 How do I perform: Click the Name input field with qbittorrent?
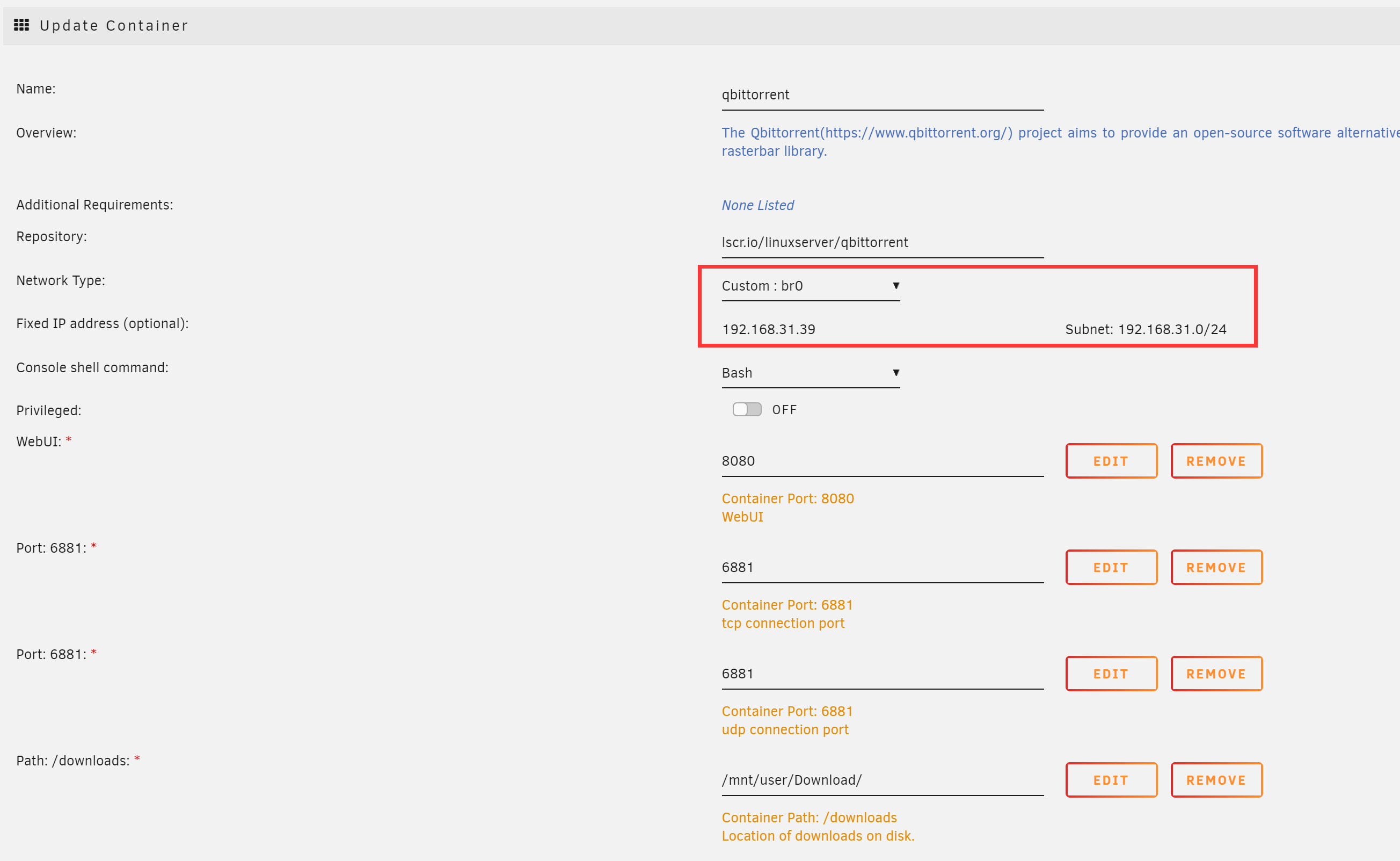pyautogui.click(x=881, y=95)
